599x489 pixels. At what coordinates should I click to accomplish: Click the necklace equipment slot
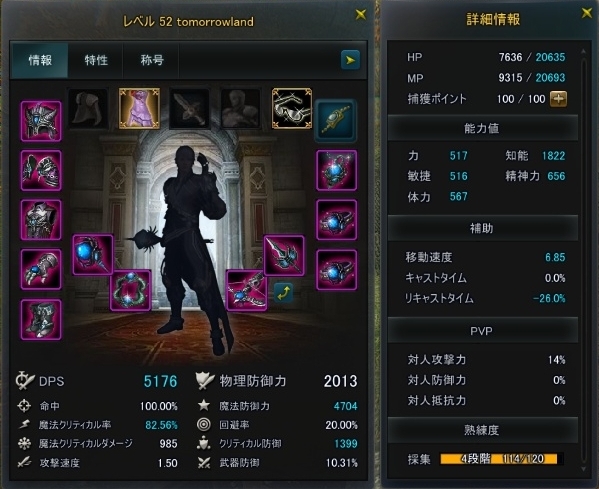click(x=337, y=170)
